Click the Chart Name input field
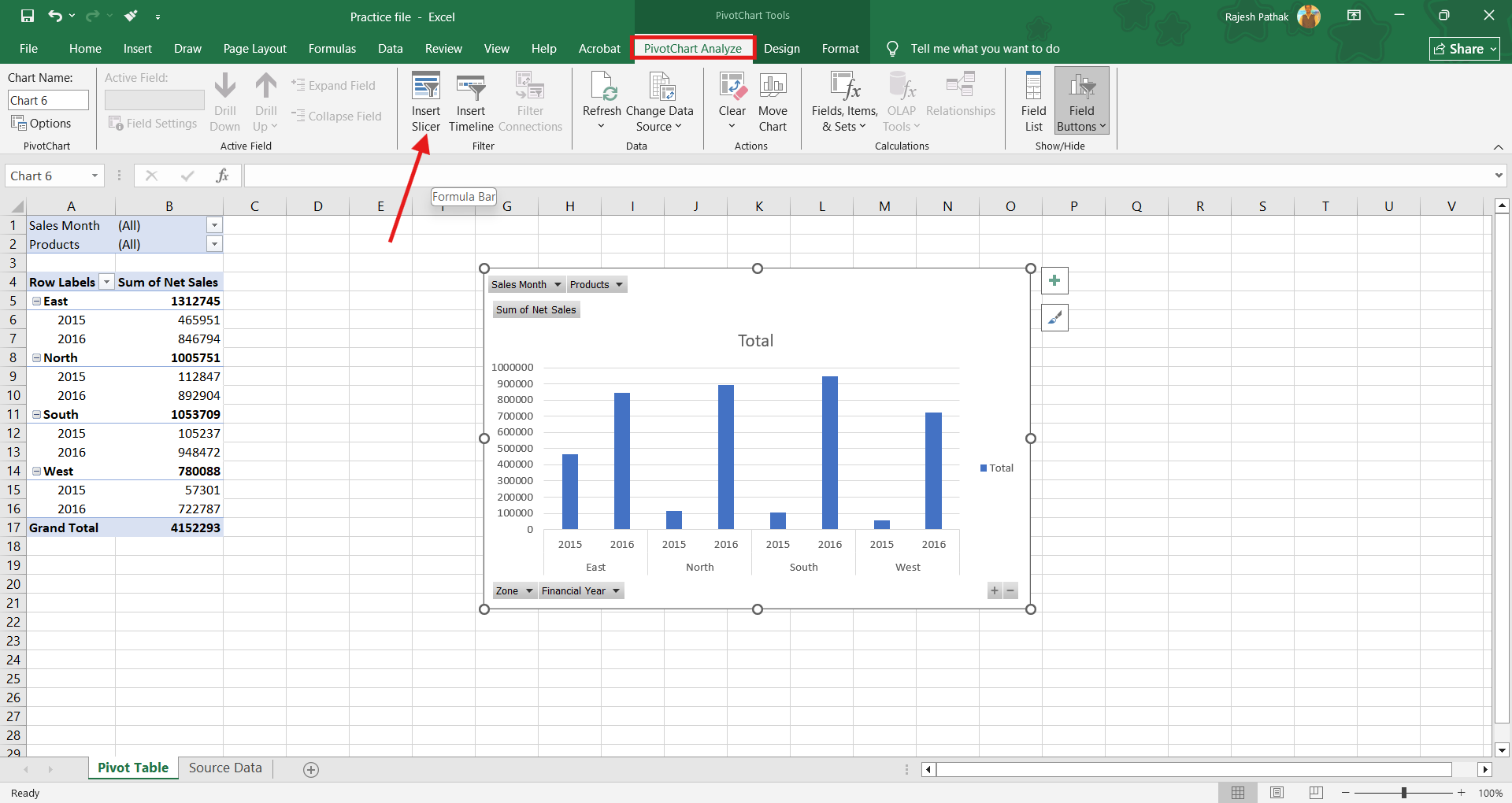Image resolution: width=1512 pixels, height=803 pixels. [x=48, y=100]
